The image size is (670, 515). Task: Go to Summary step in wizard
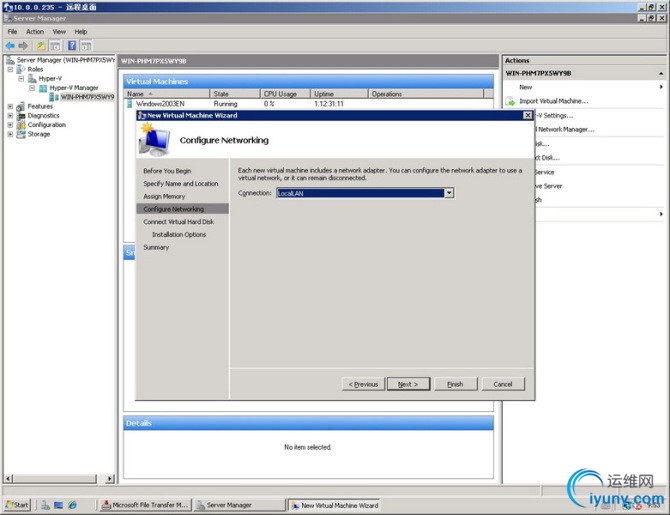[156, 247]
